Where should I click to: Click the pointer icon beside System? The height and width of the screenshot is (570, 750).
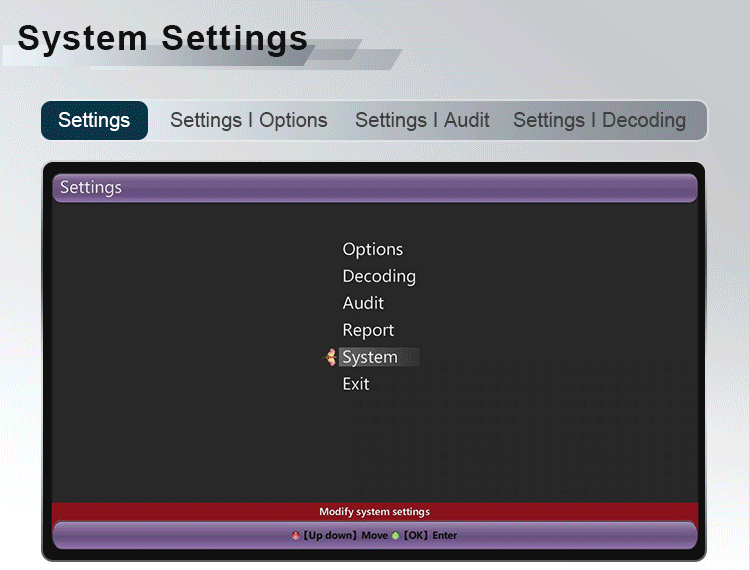click(x=330, y=357)
